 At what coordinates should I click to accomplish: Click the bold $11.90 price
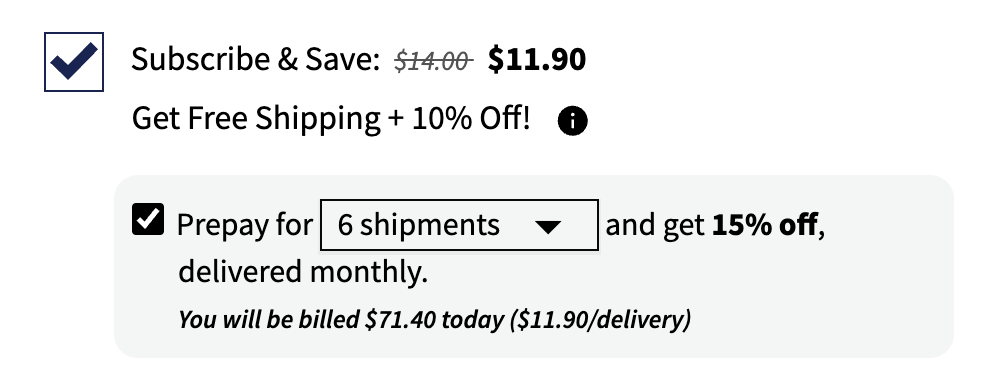(x=537, y=60)
